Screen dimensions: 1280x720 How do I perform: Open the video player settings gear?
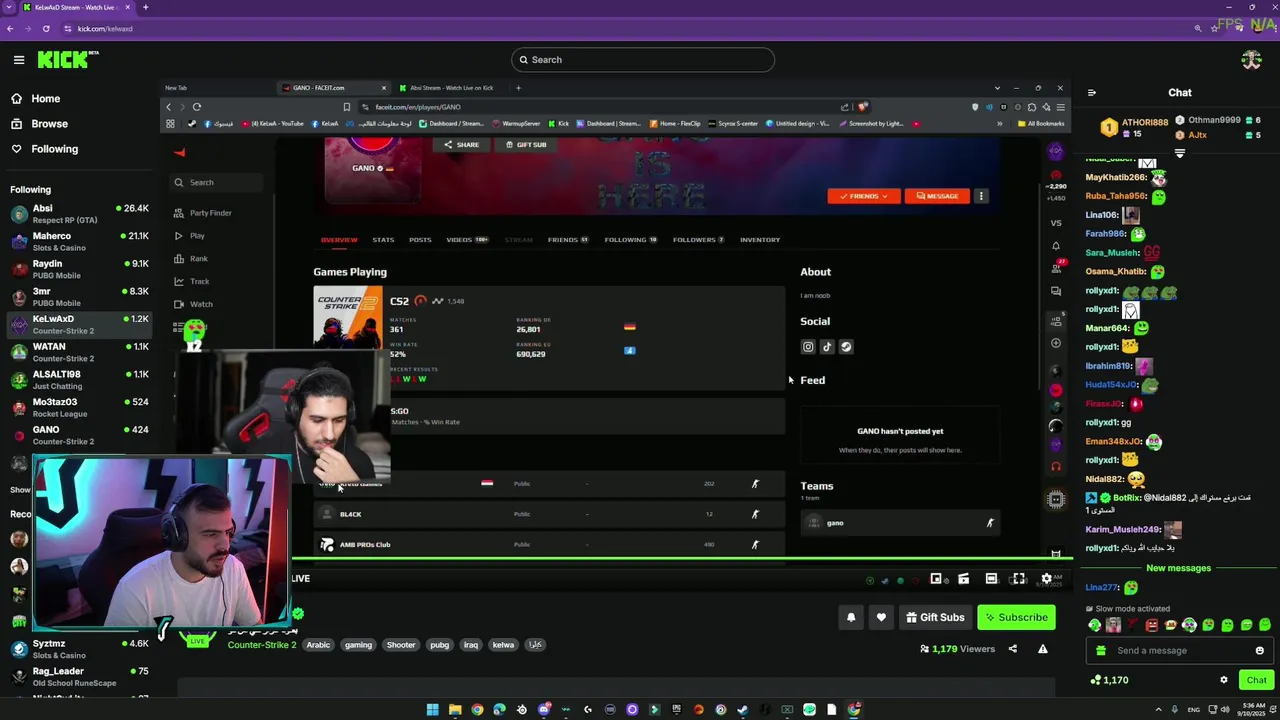coord(1046,579)
